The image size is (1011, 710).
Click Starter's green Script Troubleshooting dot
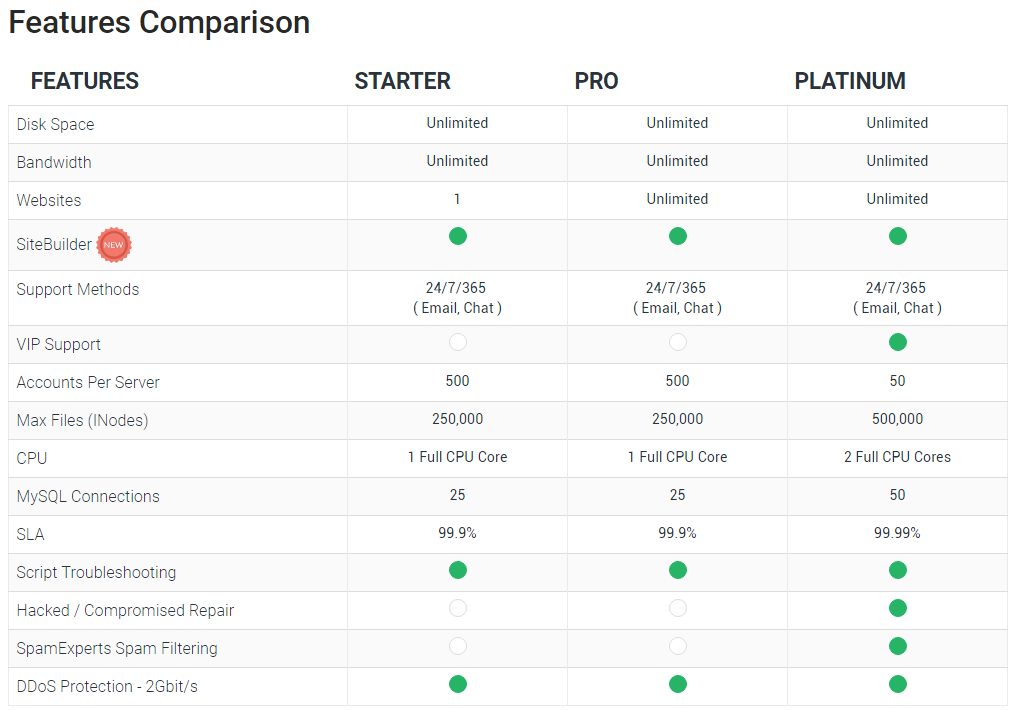point(458,570)
